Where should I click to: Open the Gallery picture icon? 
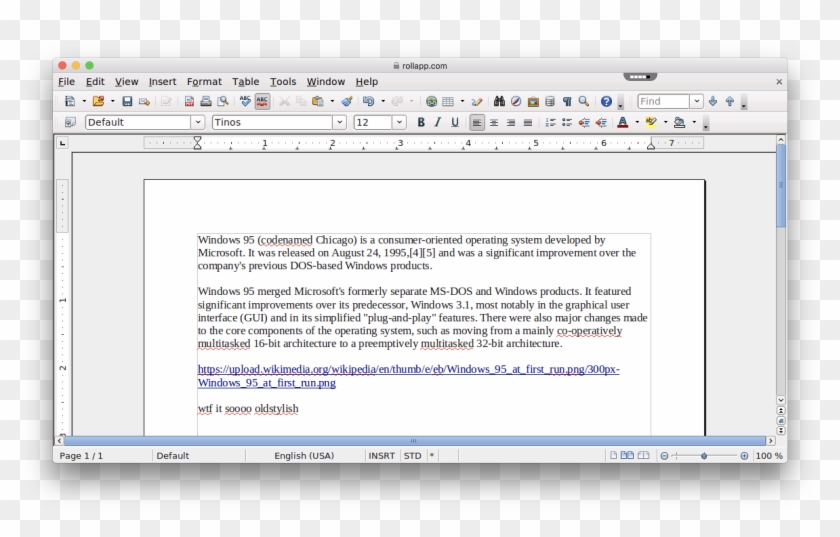(533, 101)
